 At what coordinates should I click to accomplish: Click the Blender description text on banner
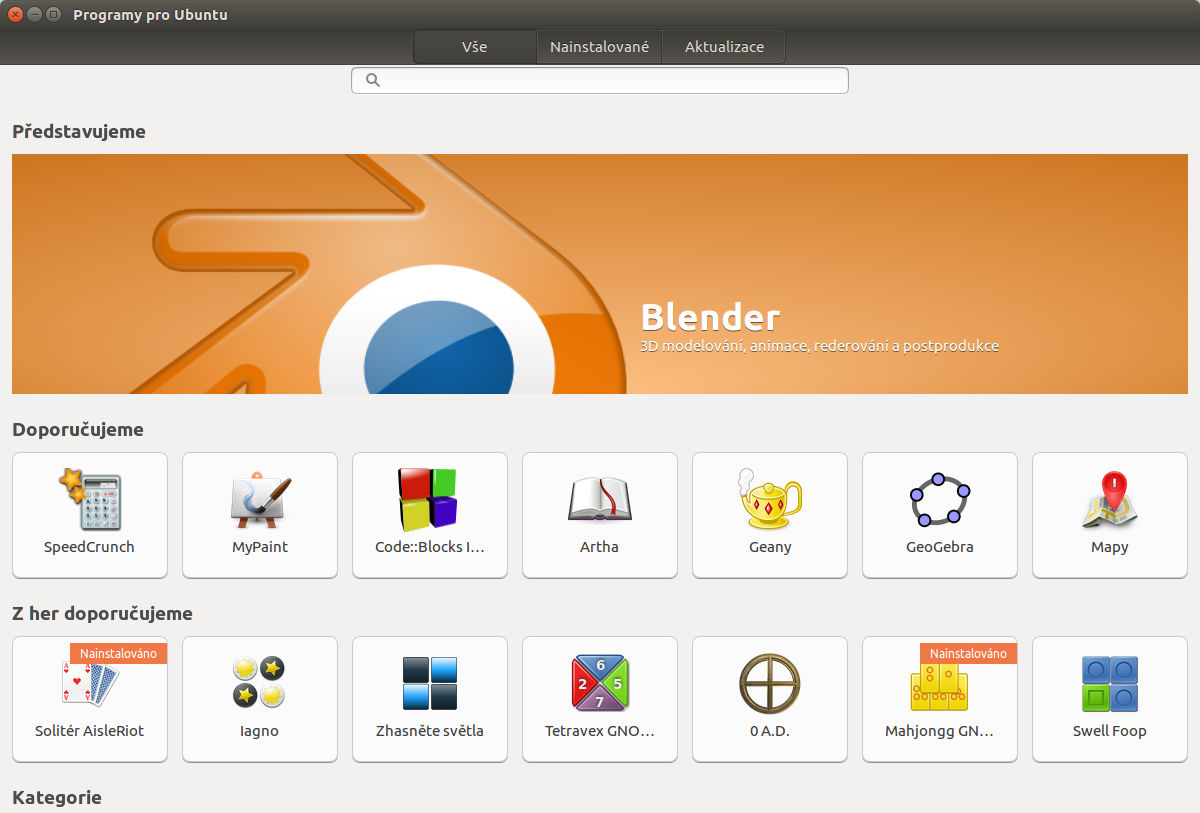(x=820, y=346)
